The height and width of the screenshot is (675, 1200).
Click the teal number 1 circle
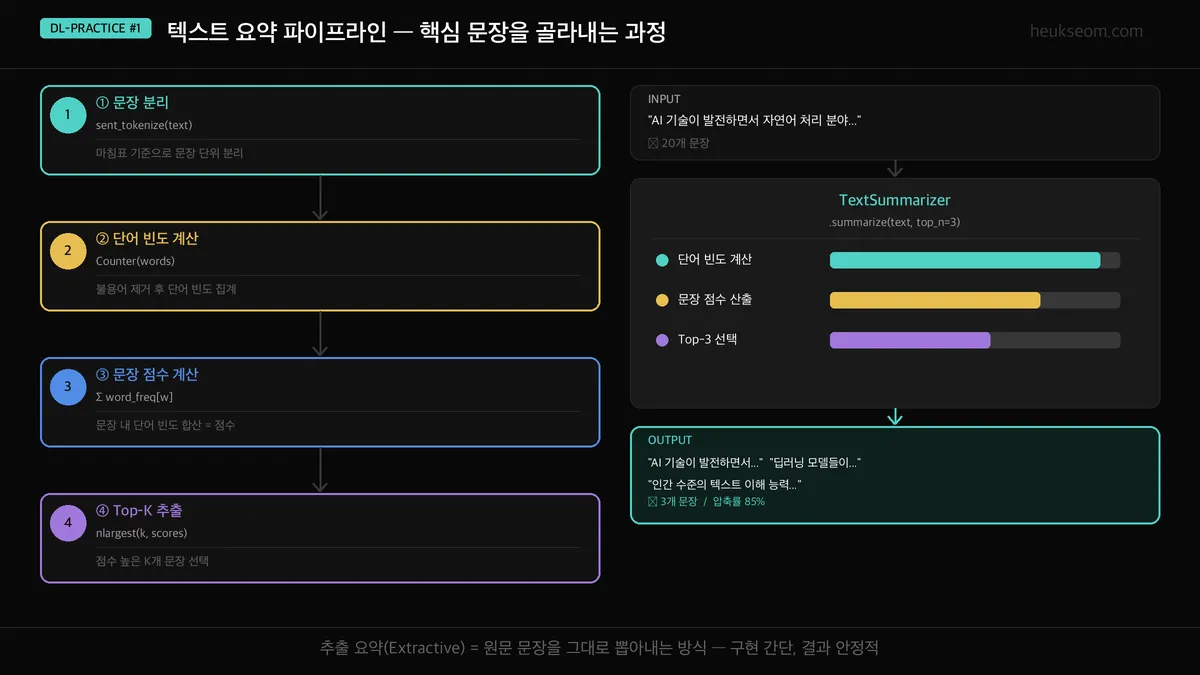(x=68, y=115)
